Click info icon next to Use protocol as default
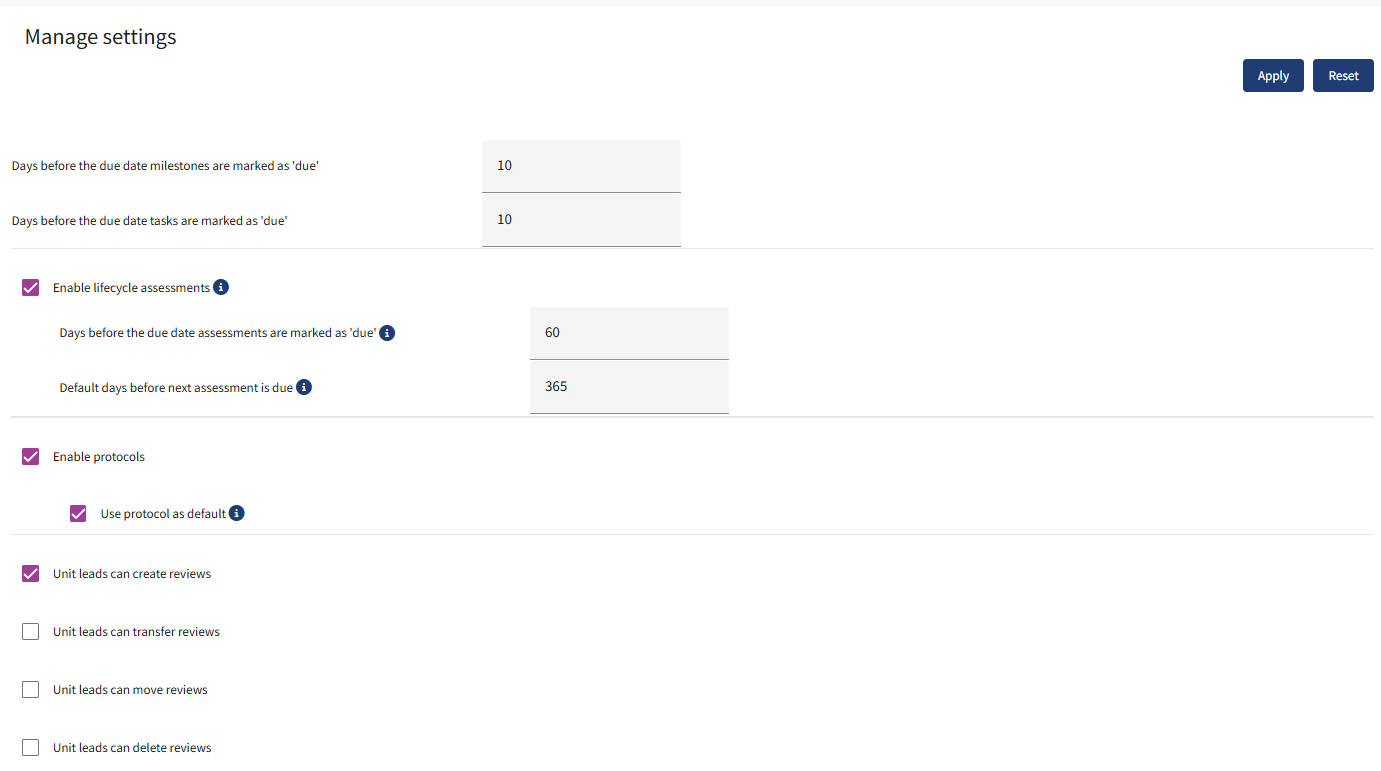The width and height of the screenshot is (1381, 771). click(237, 513)
